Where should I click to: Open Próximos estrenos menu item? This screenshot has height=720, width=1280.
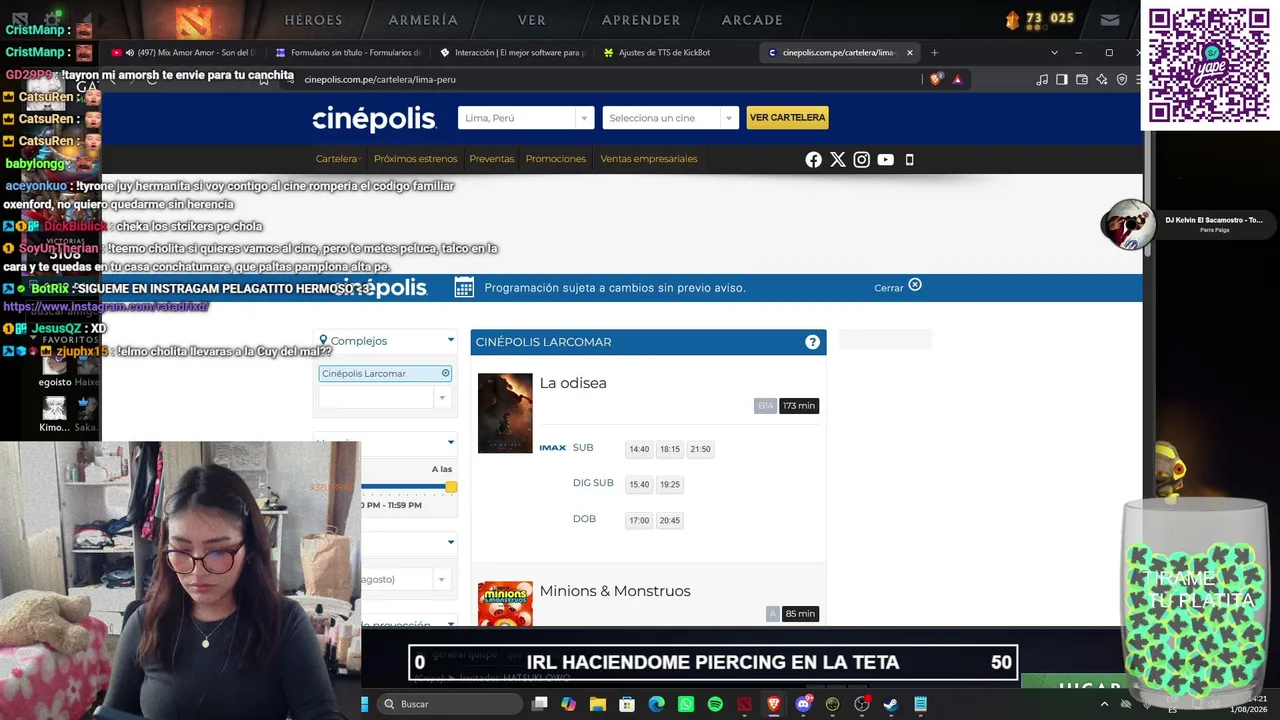[x=416, y=159]
